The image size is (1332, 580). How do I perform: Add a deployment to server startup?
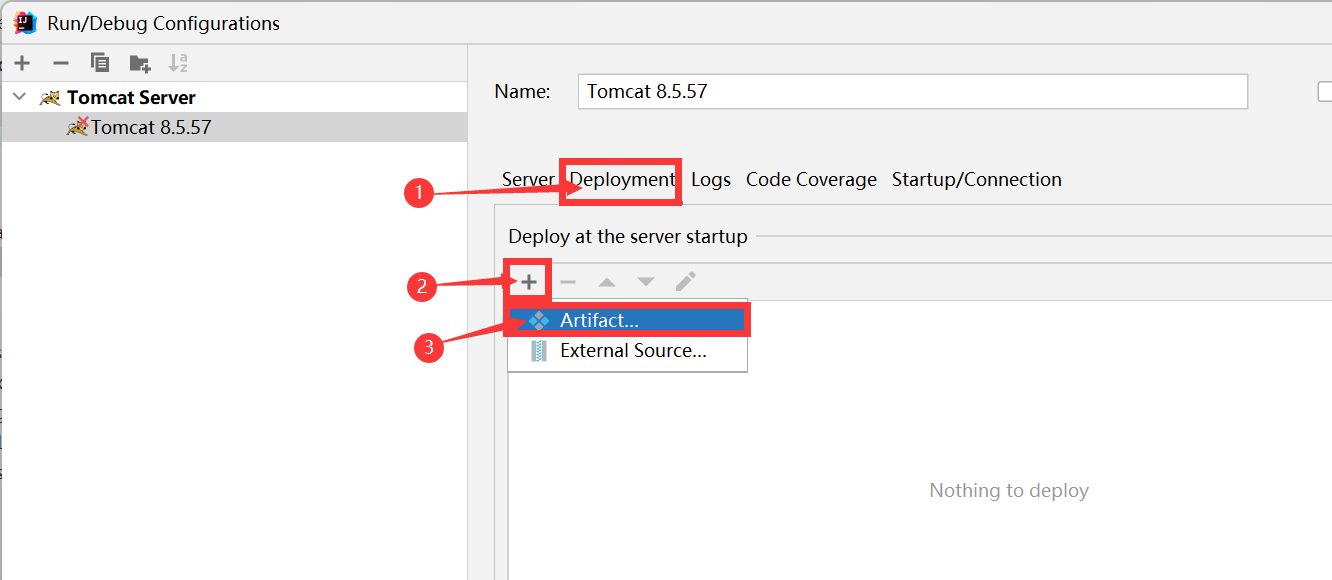(527, 281)
